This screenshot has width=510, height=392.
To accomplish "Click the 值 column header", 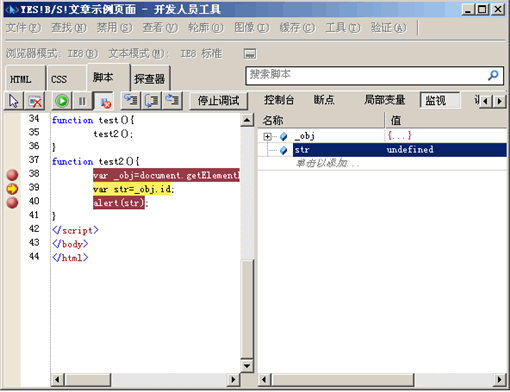I will 446,120.
